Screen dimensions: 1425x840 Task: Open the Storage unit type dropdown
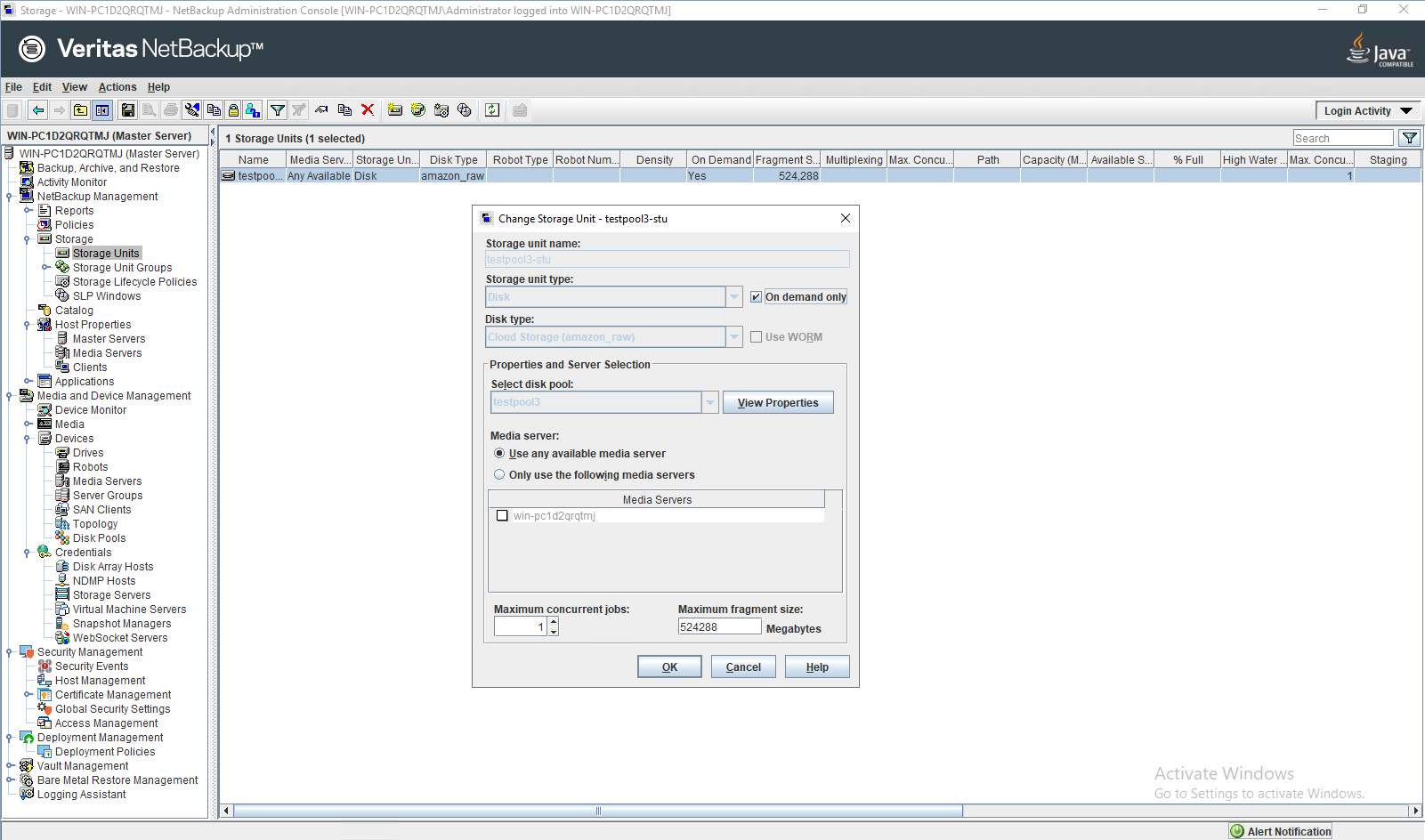pos(734,297)
